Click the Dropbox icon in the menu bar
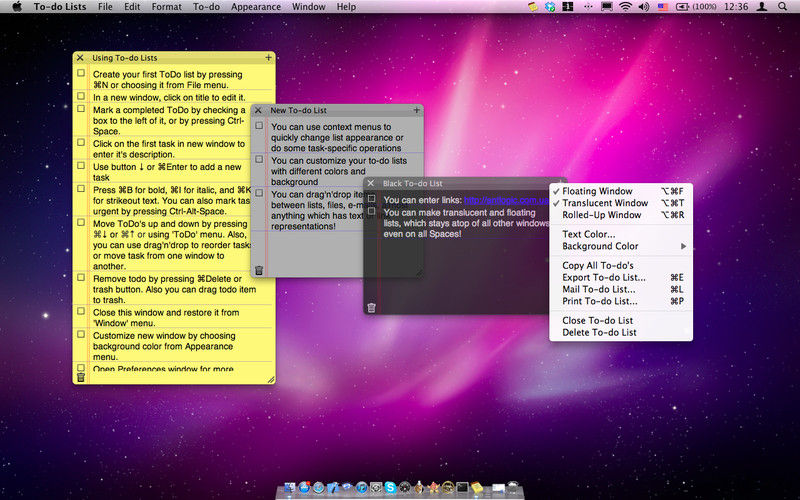Viewport: 800px width, 500px height. 550,7
